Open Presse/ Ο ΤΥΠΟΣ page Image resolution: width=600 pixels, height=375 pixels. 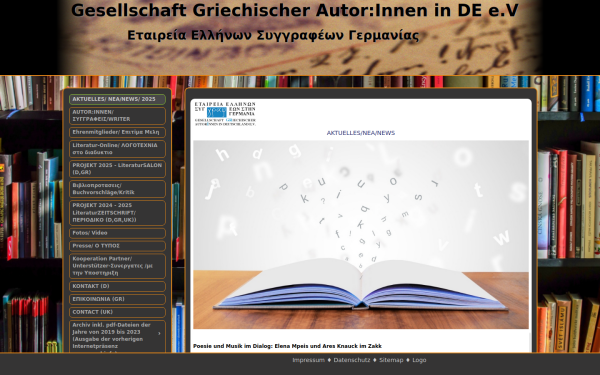117,246
